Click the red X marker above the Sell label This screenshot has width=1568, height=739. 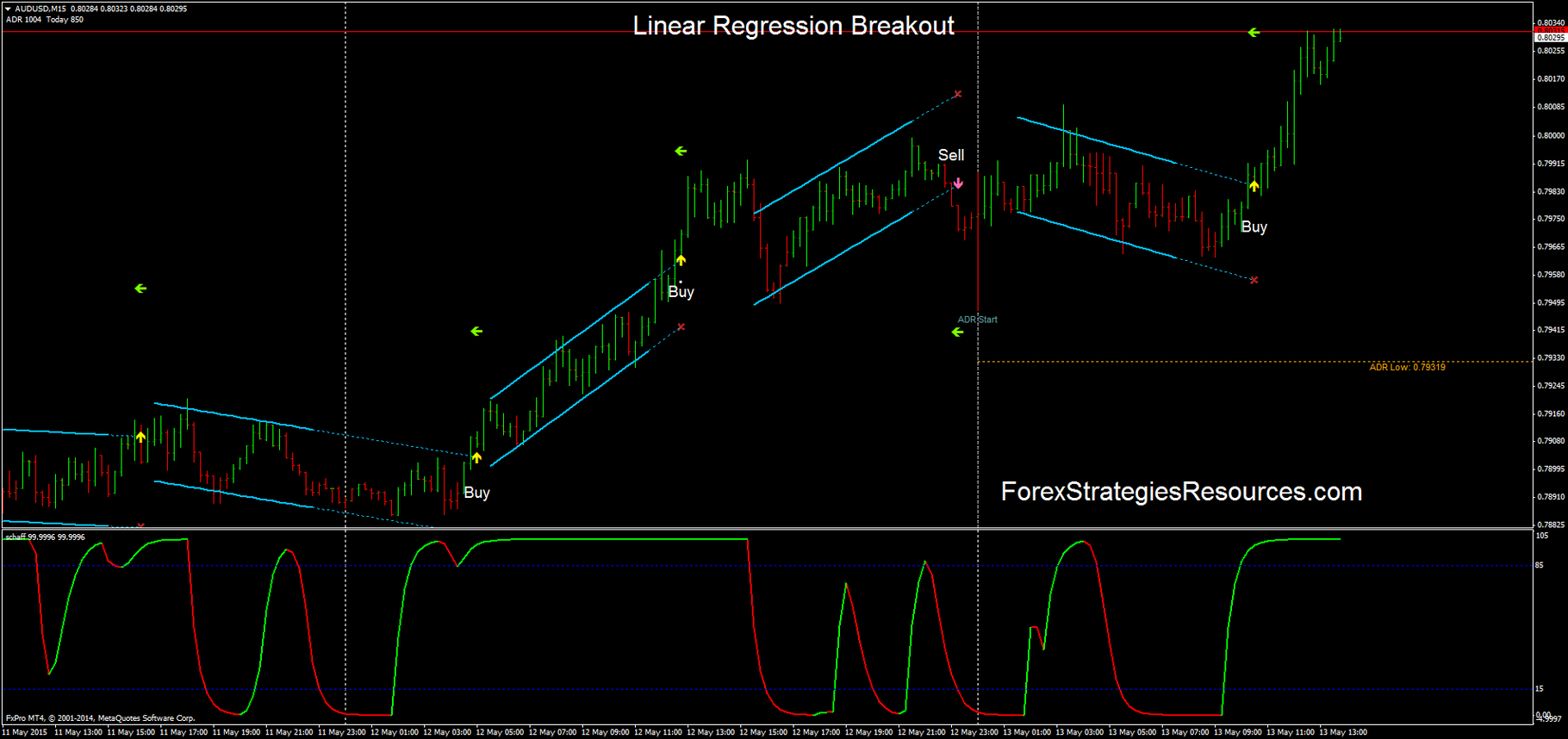(958, 94)
